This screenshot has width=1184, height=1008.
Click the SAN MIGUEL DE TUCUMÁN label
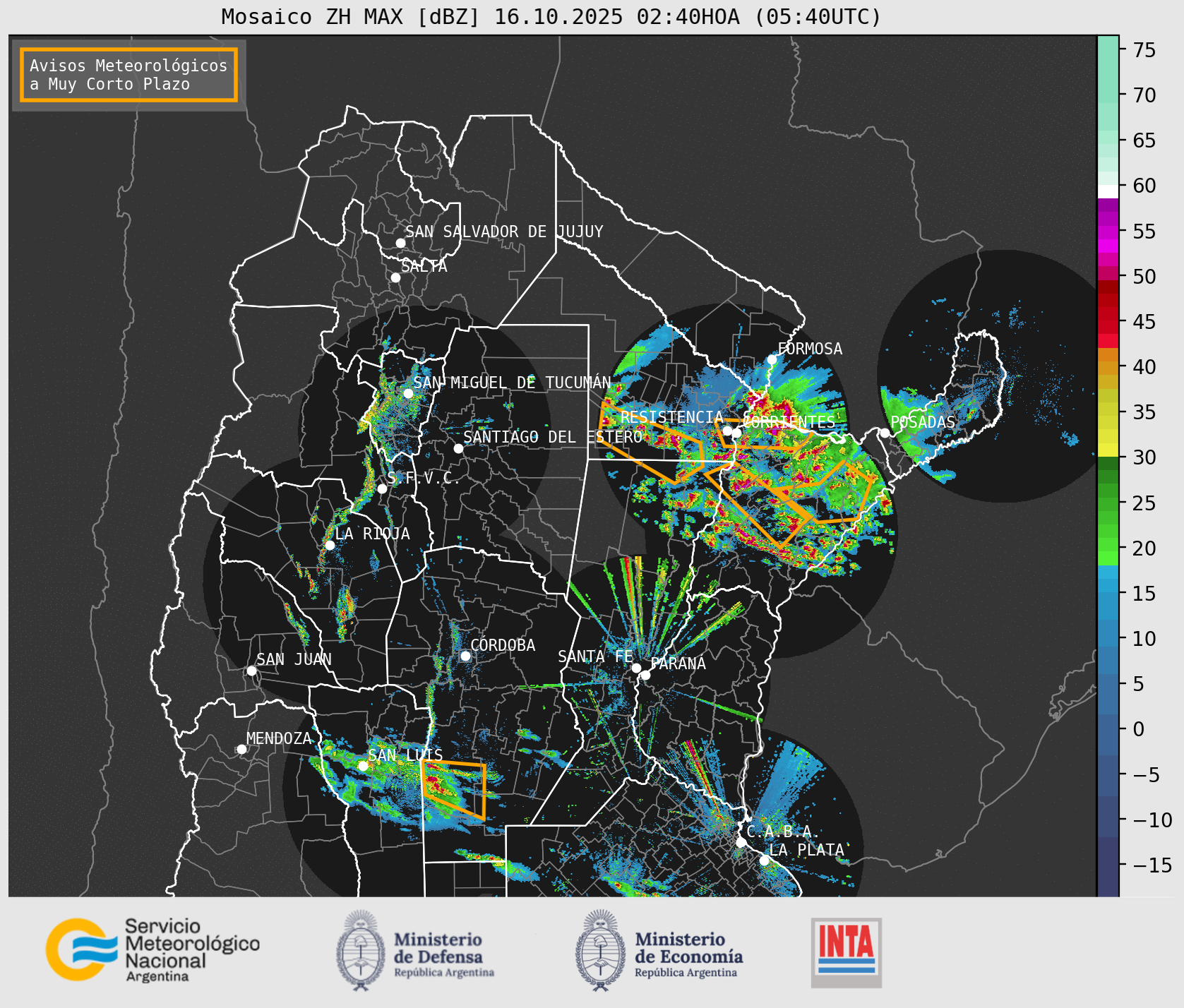coord(512,383)
